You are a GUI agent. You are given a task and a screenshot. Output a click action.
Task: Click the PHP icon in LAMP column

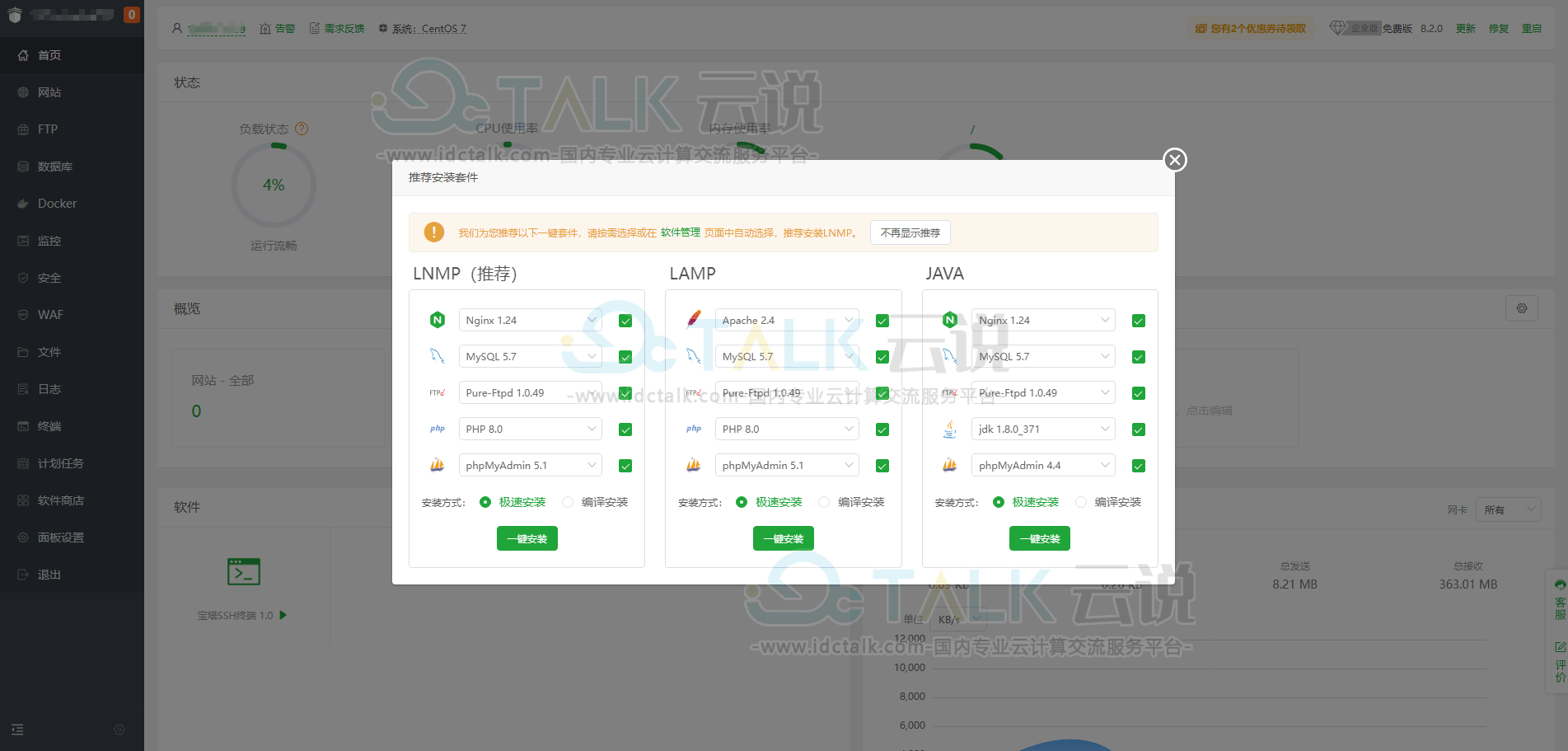(694, 429)
